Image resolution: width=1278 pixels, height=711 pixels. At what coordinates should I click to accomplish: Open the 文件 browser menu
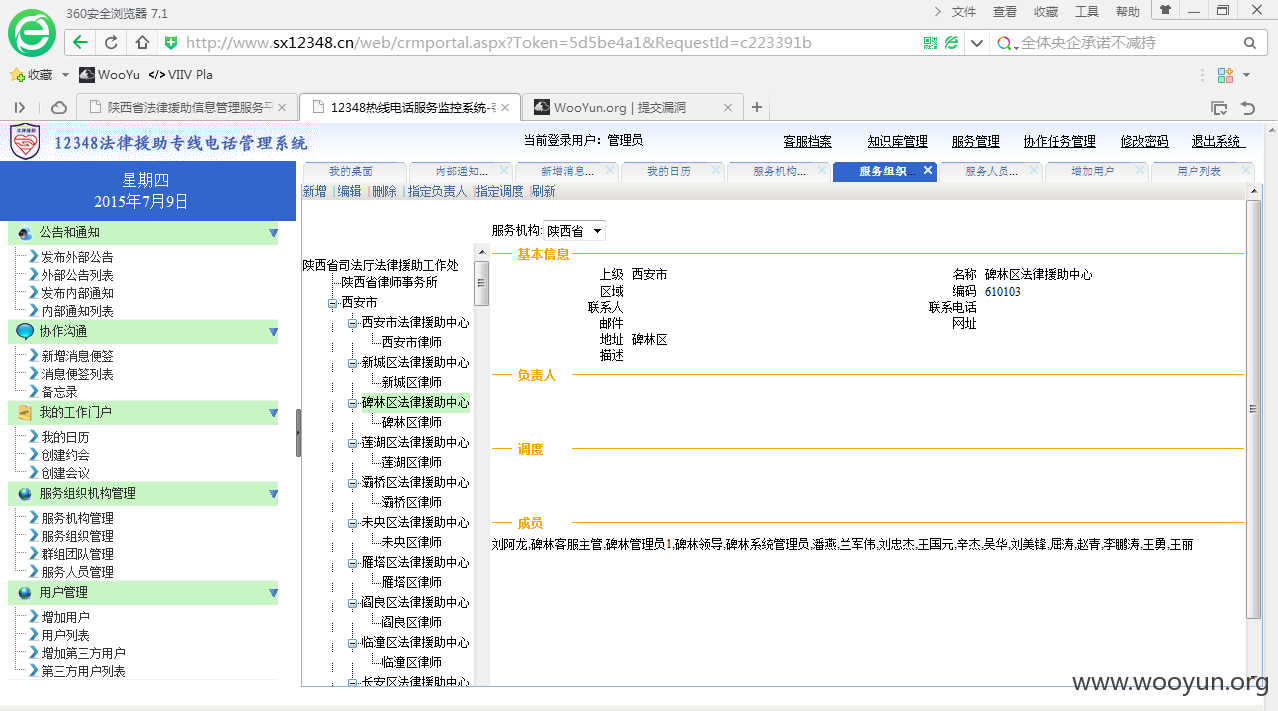[x=964, y=12]
